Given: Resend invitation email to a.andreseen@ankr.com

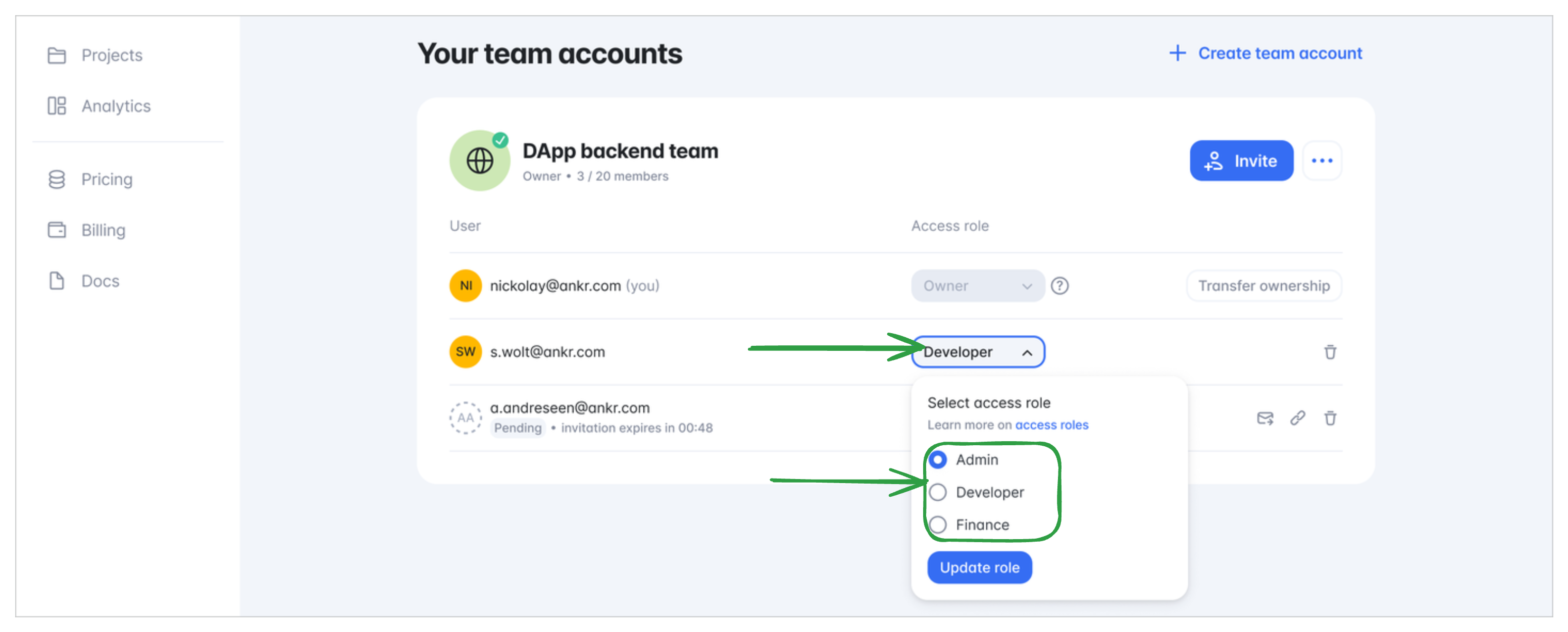Looking at the screenshot, I should [x=1265, y=418].
